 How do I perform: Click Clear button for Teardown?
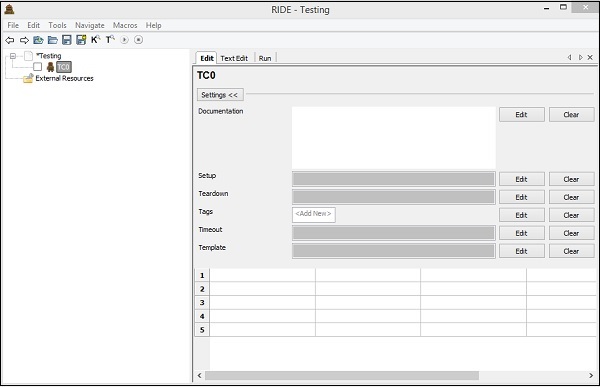tap(571, 197)
